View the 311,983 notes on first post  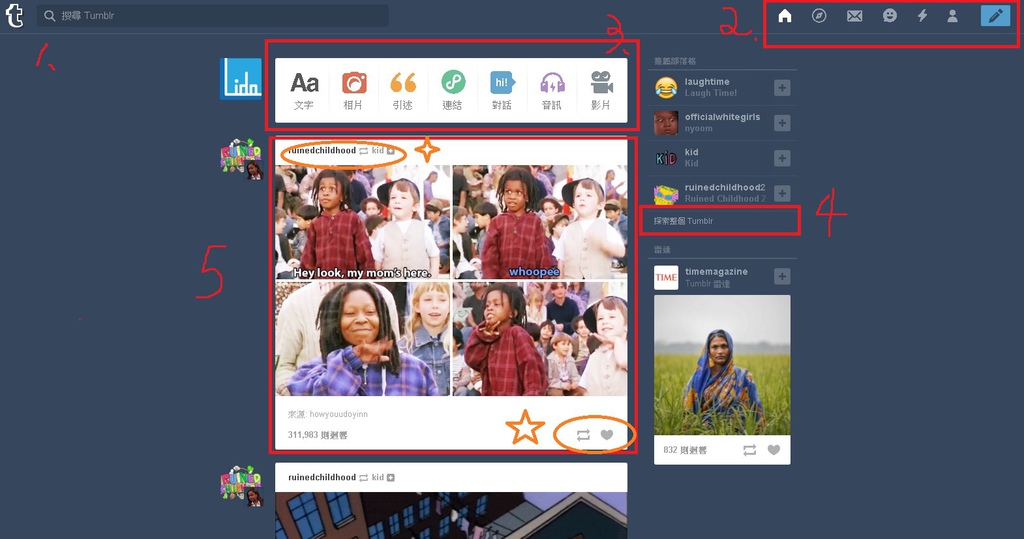coord(317,435)
